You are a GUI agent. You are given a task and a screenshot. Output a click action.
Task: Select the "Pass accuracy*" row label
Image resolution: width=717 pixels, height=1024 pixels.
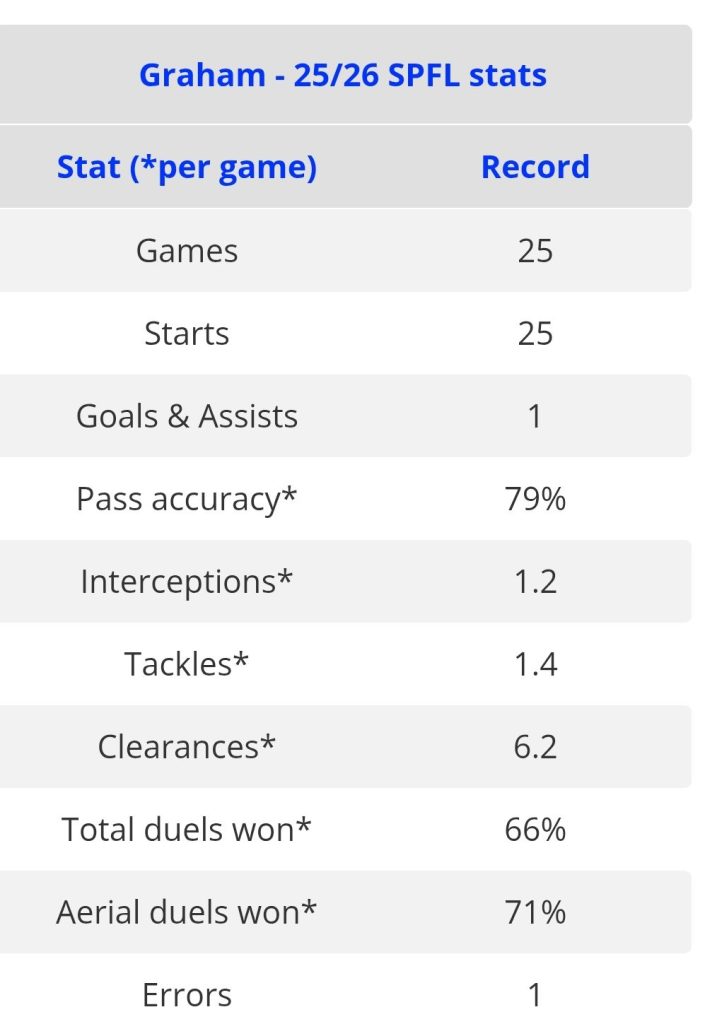[x=187, y=499]
